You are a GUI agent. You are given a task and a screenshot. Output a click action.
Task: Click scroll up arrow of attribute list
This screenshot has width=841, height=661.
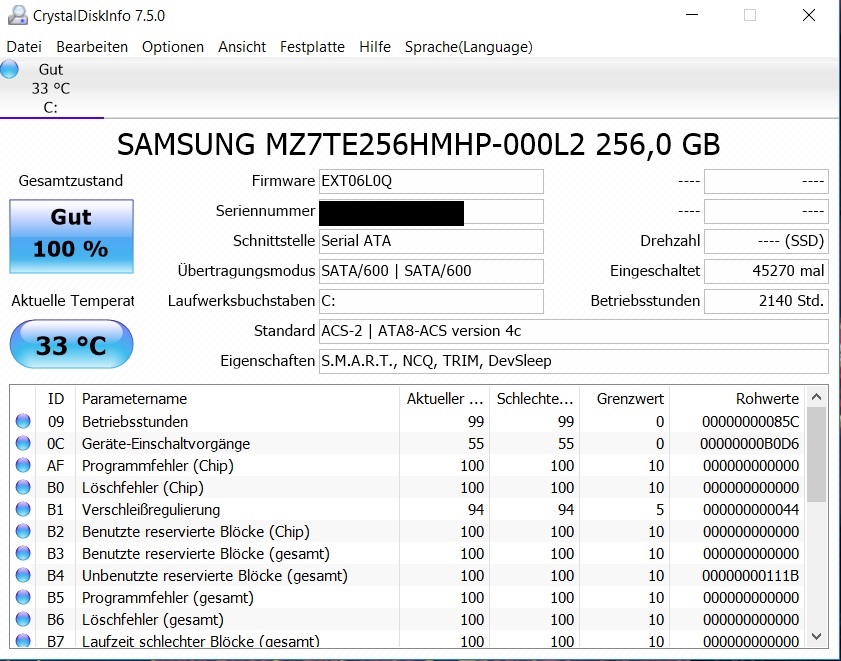(816, 397)
